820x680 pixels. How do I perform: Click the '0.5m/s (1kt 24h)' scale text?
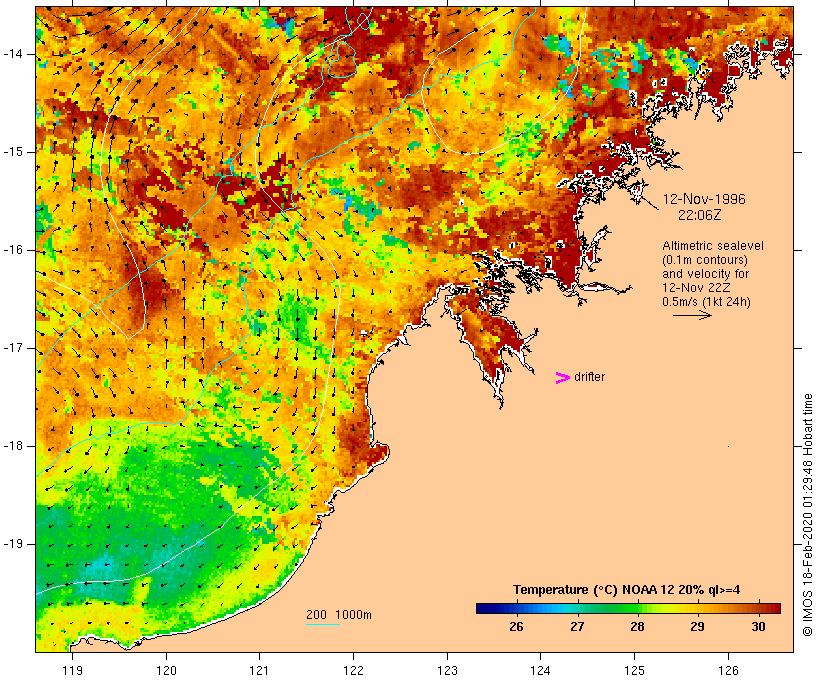pos(706,302)
